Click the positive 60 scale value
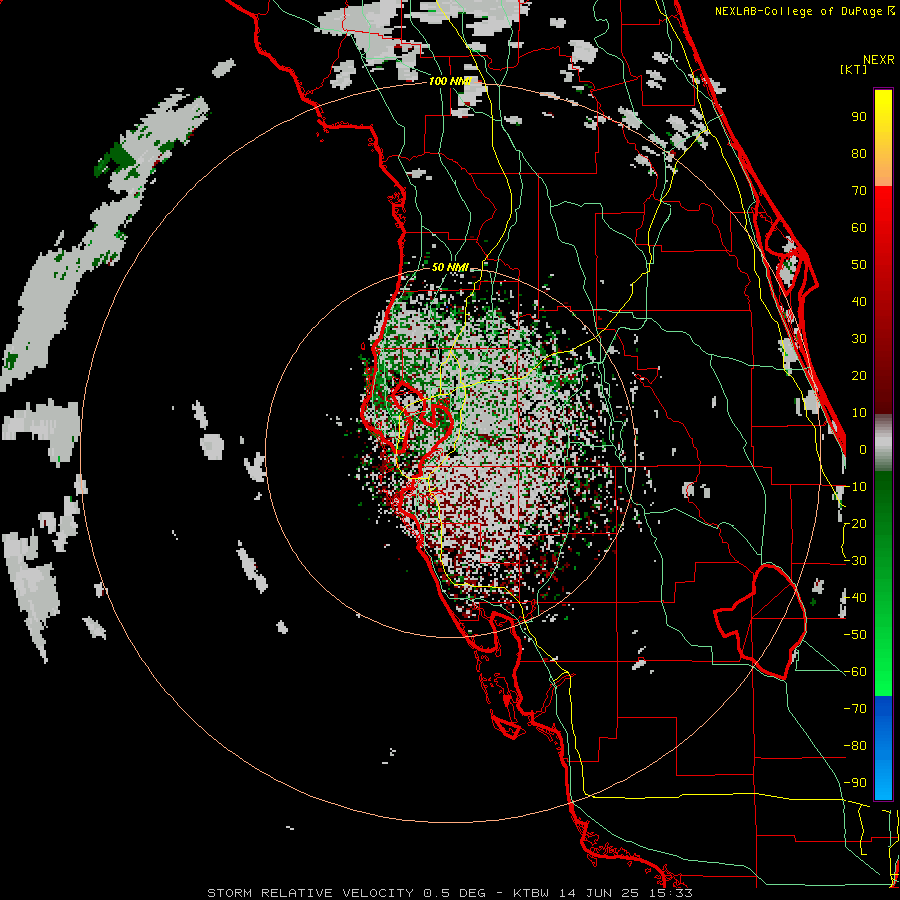This screenshot has width=900, height=900. coord(859,228)
